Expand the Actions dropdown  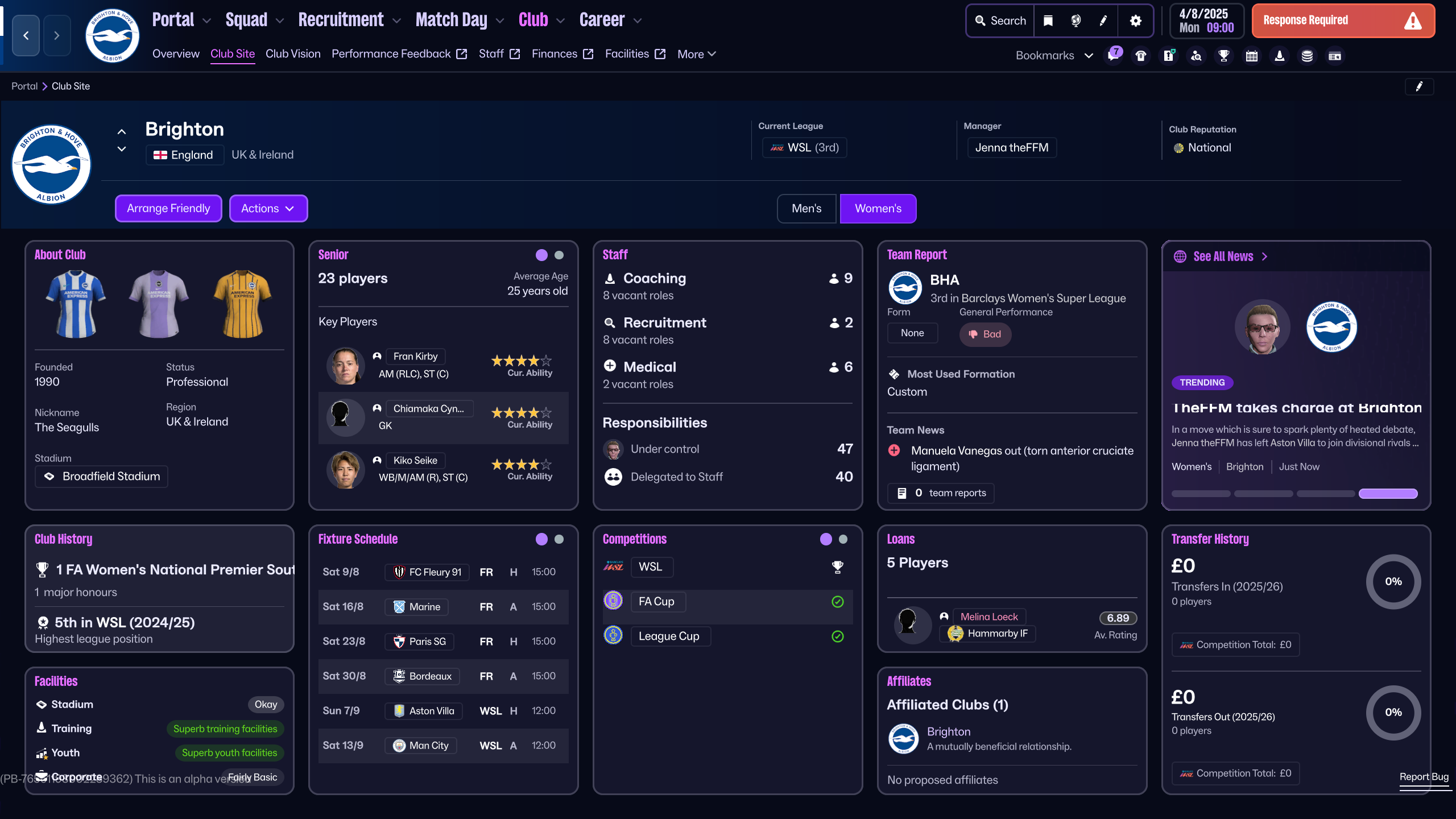tap(268, 208)
